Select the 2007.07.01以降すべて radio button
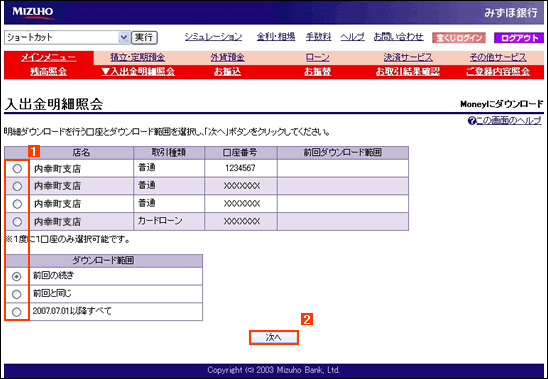The height and width of the screenshot is (379, 548). point(16,312)
